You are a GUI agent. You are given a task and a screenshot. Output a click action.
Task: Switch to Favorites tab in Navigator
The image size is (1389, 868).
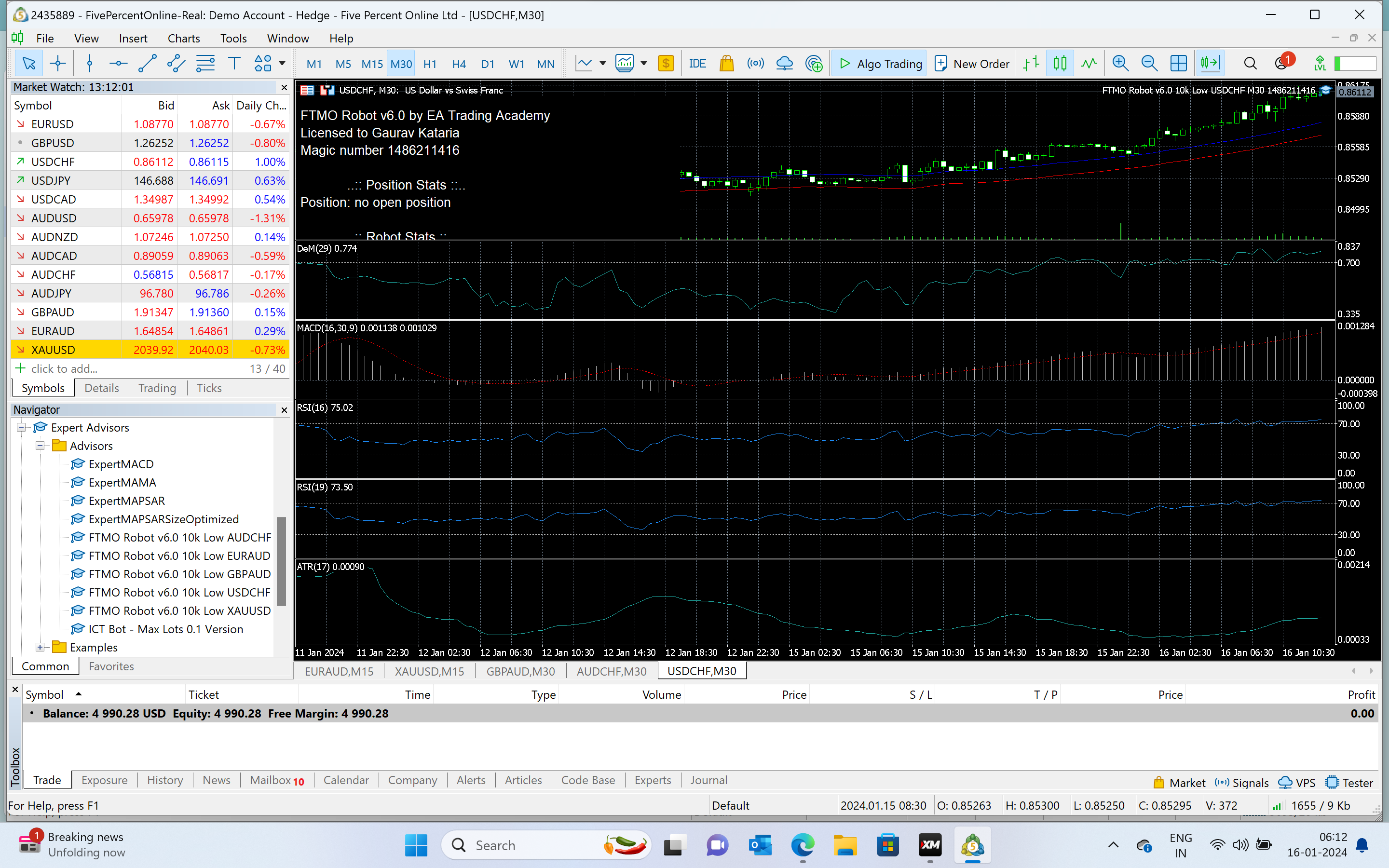point(111,666)
